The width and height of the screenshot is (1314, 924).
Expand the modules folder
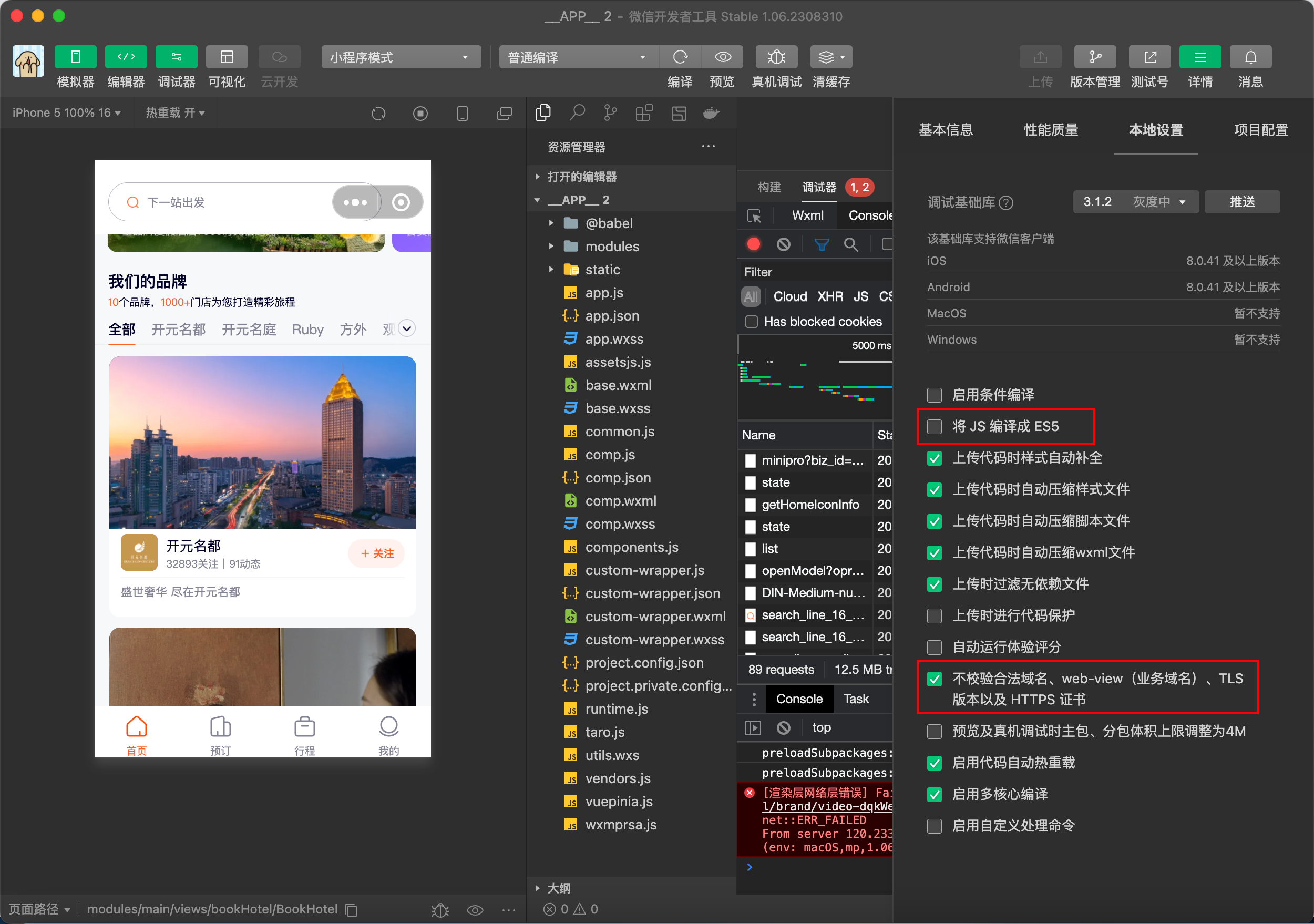click(x=611, y=247)
